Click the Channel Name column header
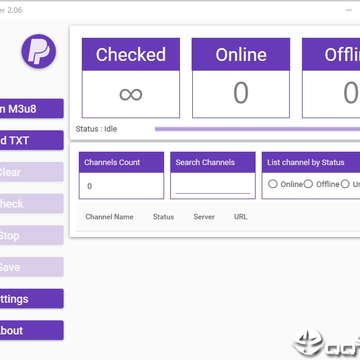 (x=109, y=217)
